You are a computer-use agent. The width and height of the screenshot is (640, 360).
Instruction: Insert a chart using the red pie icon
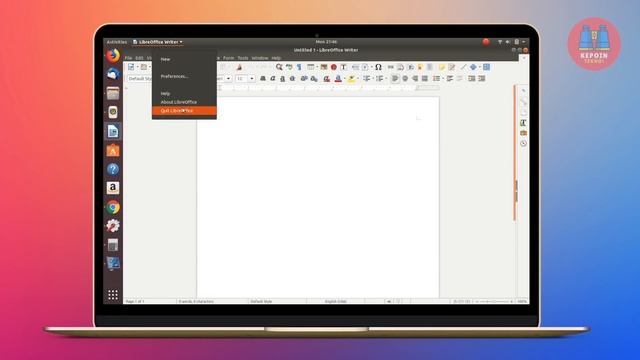point(333,67)
